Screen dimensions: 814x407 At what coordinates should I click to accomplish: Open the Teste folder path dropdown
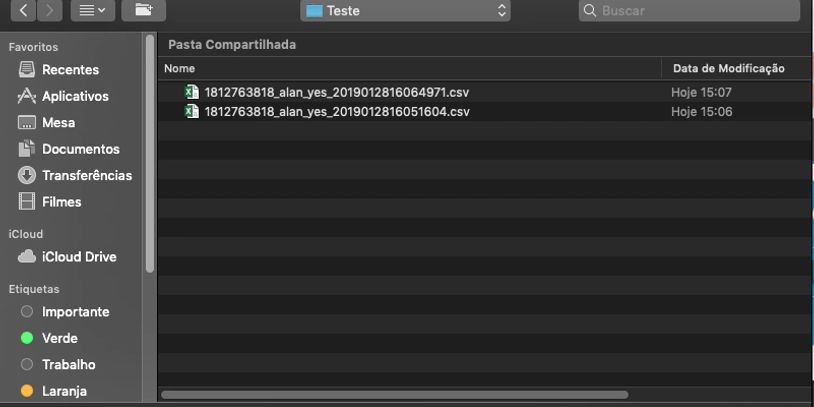coord(405,11)
